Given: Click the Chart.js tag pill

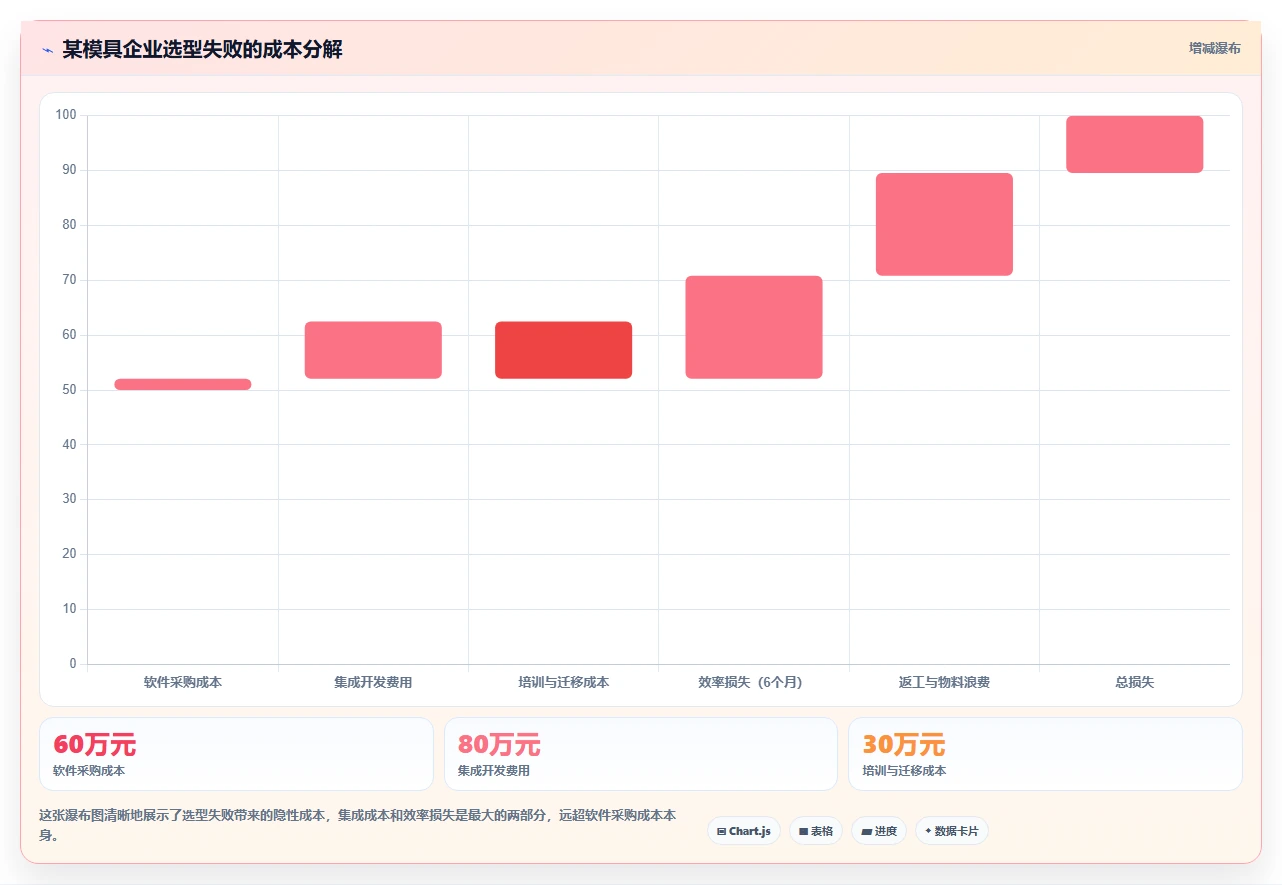Looking at the screenshot, I should [744, 831].
